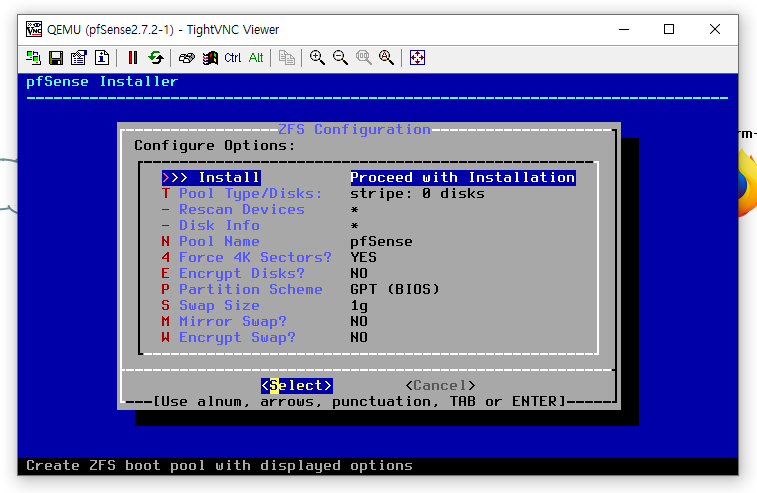Image resolution: width=757 pixels, height=493 pixels.
Task: Click the 'NO' value beside Encrypt Swap?
Action: [359, 337]
